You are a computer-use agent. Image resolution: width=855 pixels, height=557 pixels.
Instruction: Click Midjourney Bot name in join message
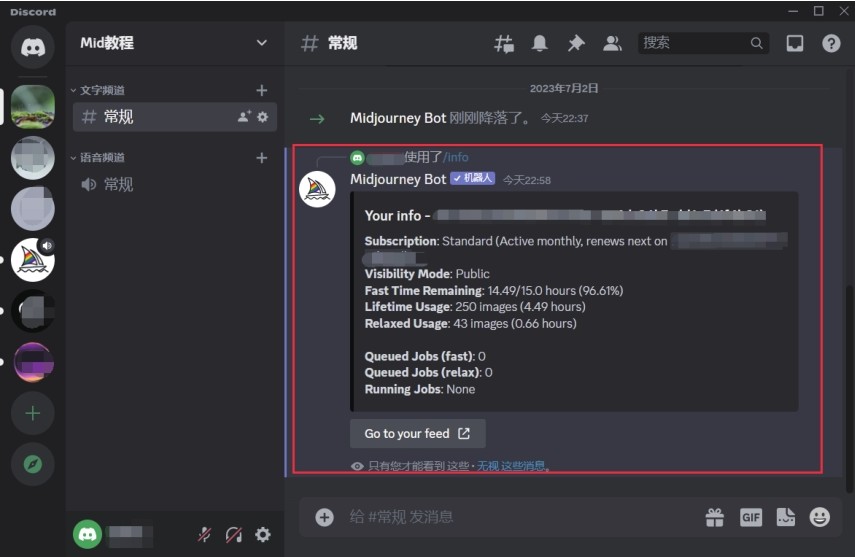pos(398,118)
